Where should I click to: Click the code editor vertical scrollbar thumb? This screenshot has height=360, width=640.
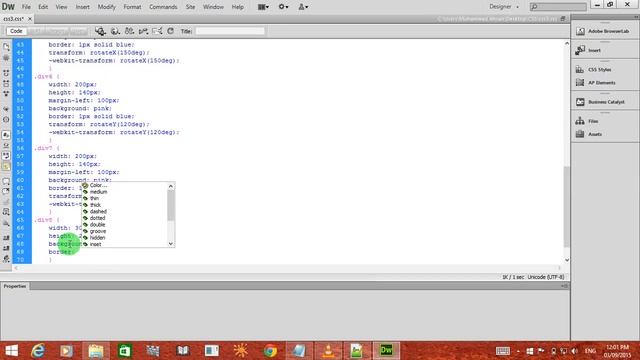tap(567, 206)
